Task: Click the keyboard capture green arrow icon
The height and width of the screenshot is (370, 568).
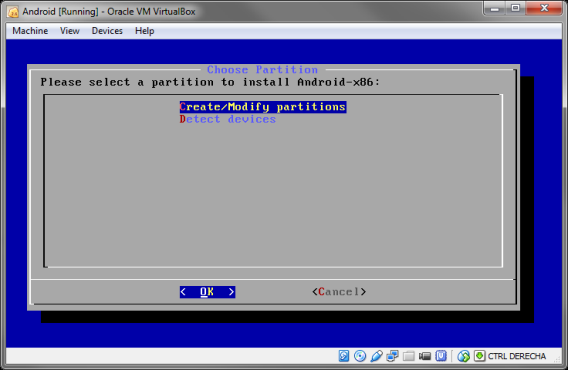Action: point(479,356)
